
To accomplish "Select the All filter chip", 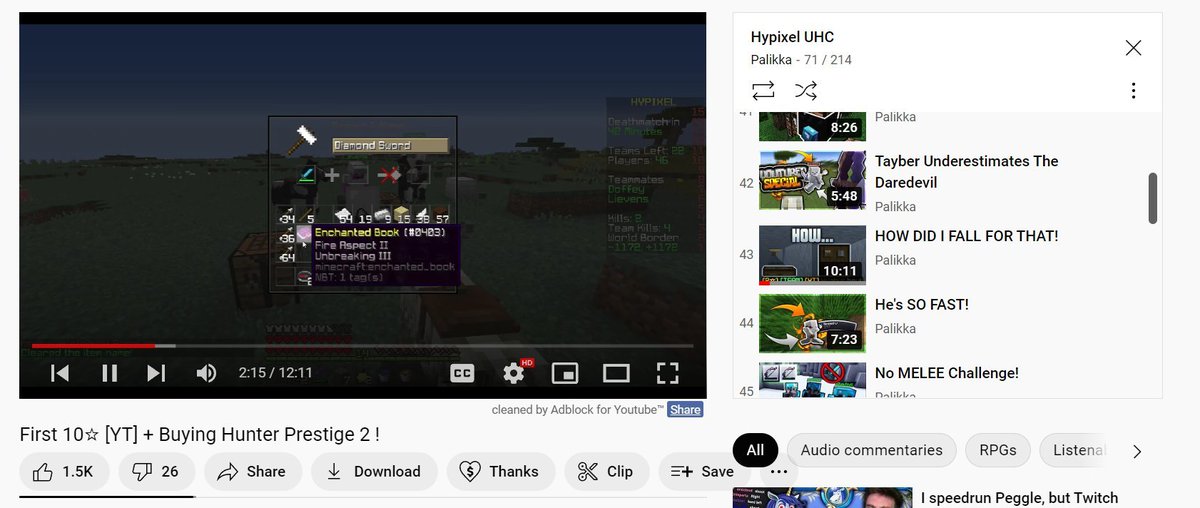I will [x=755, y=450].
